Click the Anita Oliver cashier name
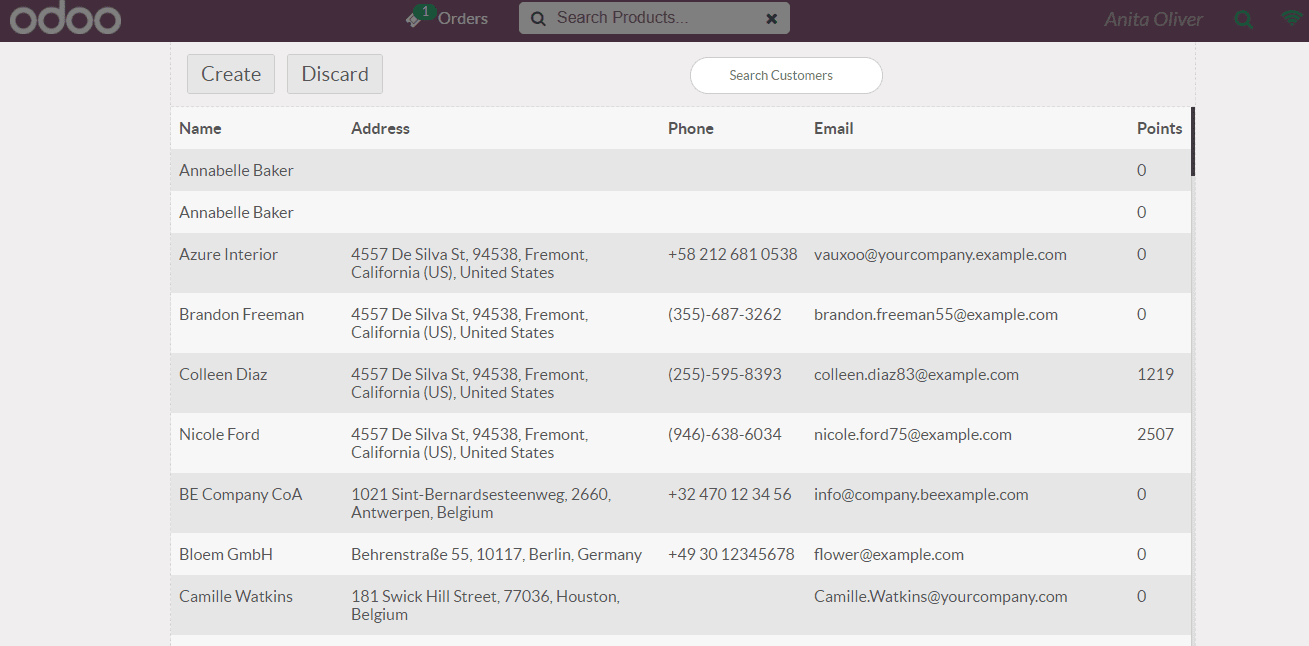 (1153, 19)
